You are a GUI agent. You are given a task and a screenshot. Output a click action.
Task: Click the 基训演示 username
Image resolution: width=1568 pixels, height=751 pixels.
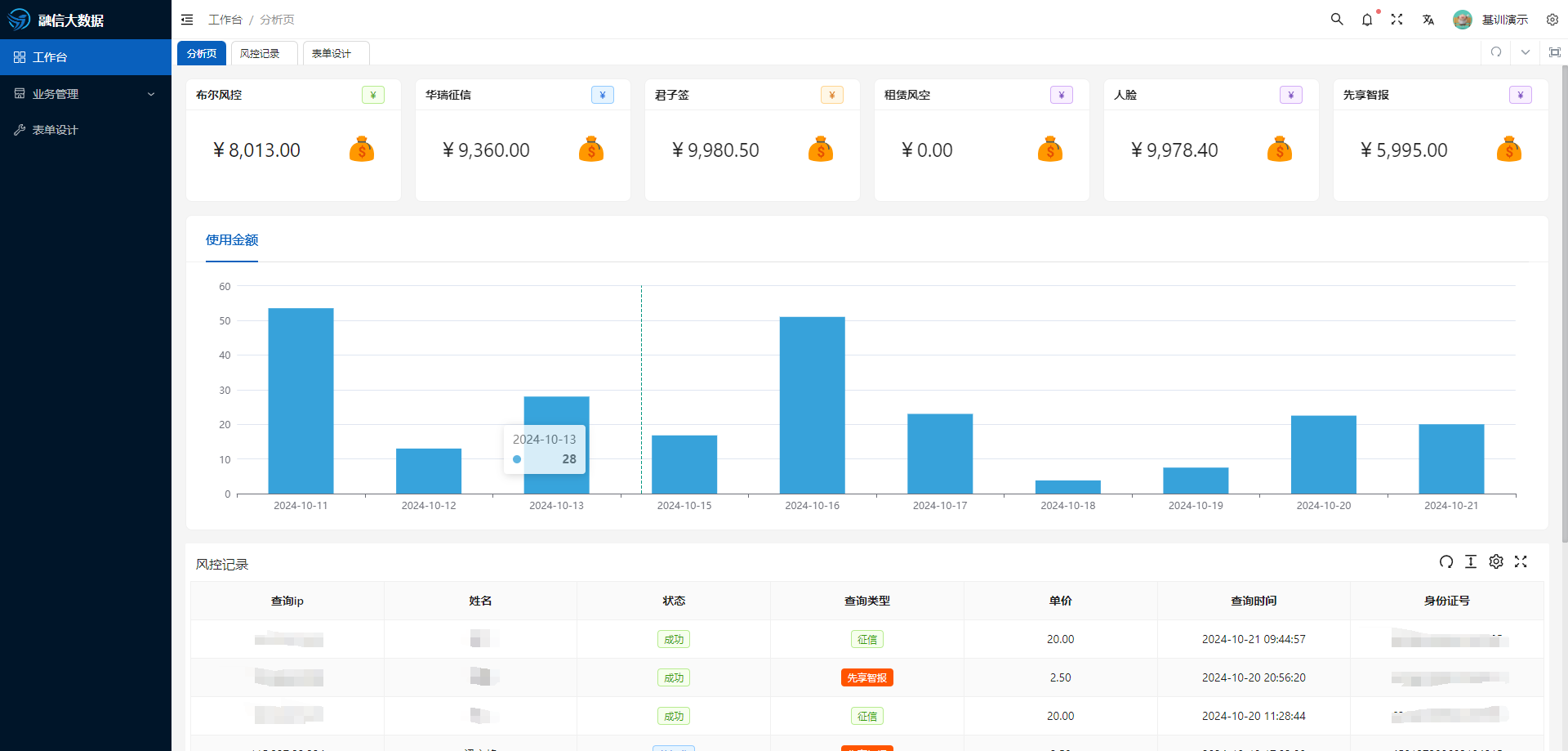(x=1505, y=20)
